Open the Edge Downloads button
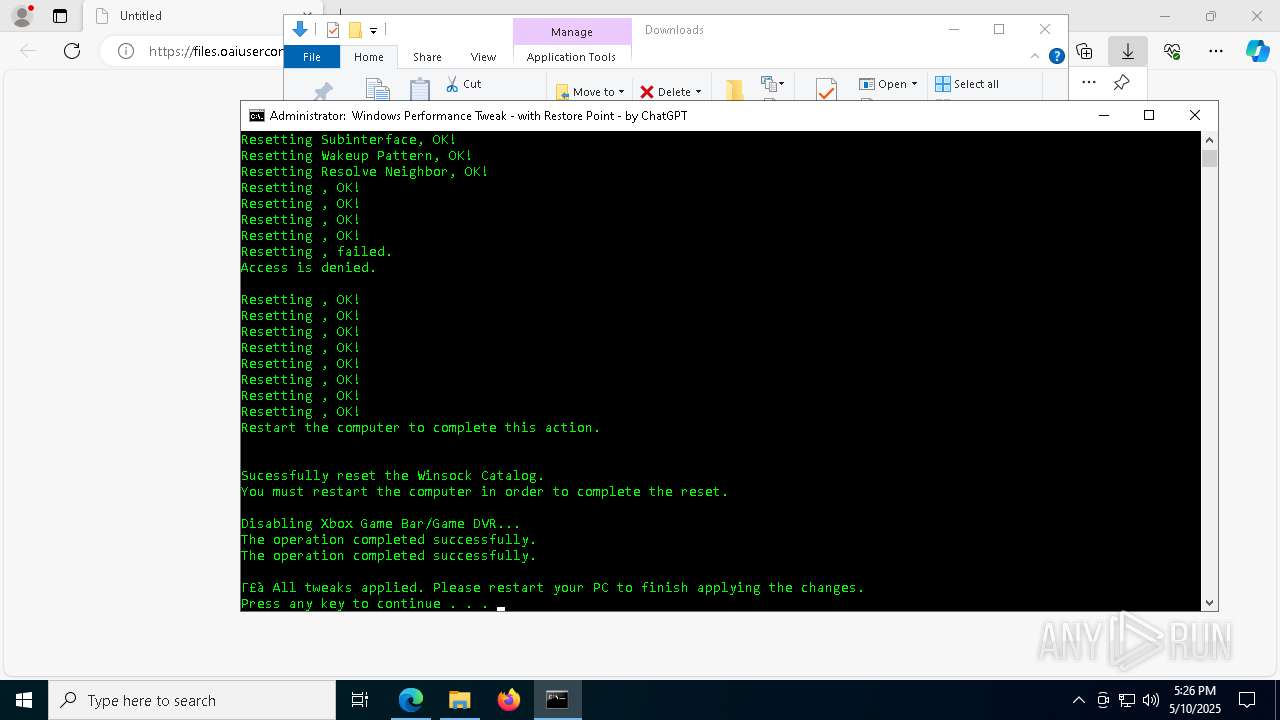 pos(1128,51)
